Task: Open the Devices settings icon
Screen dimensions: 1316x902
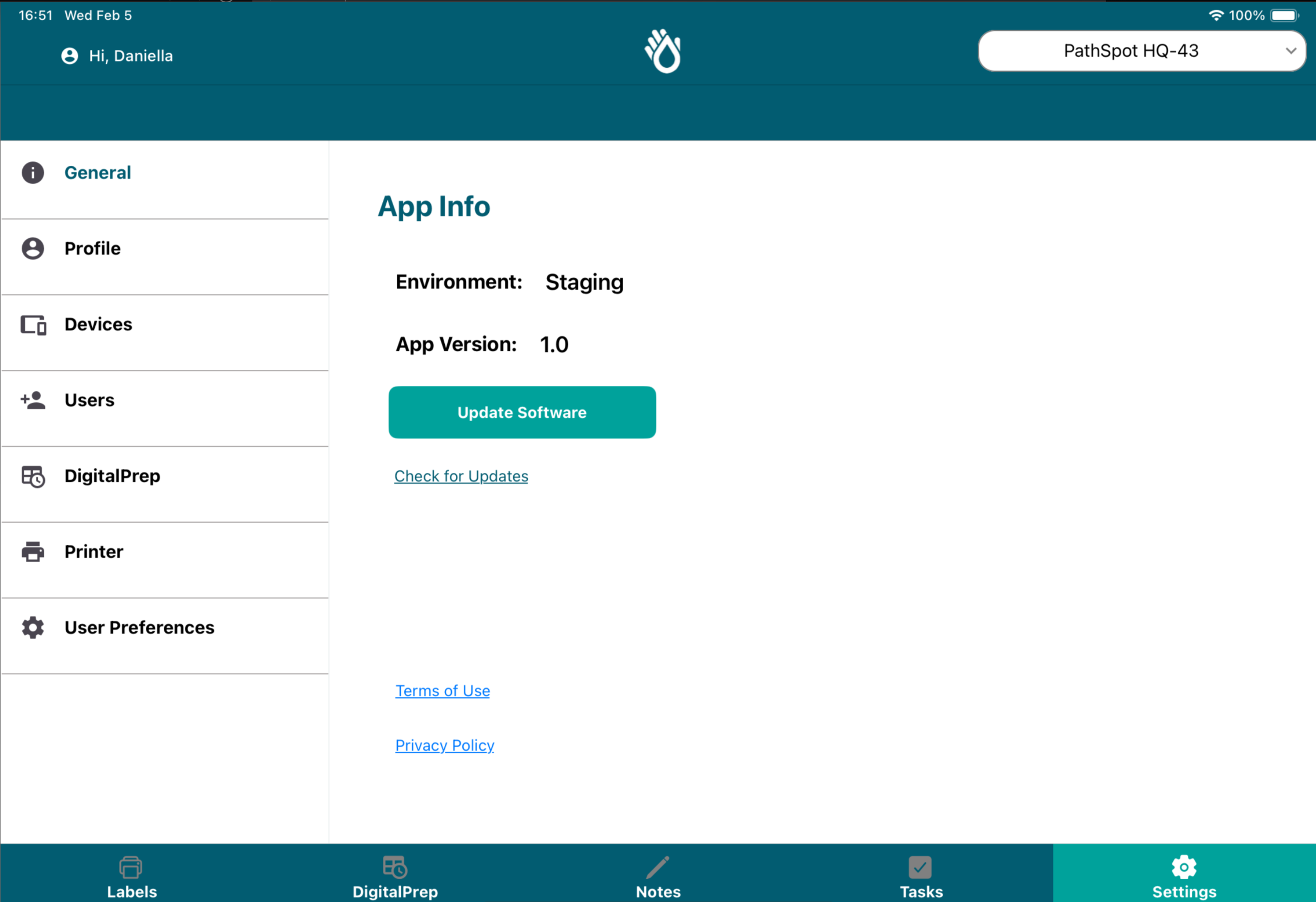Action: point(32,324)
